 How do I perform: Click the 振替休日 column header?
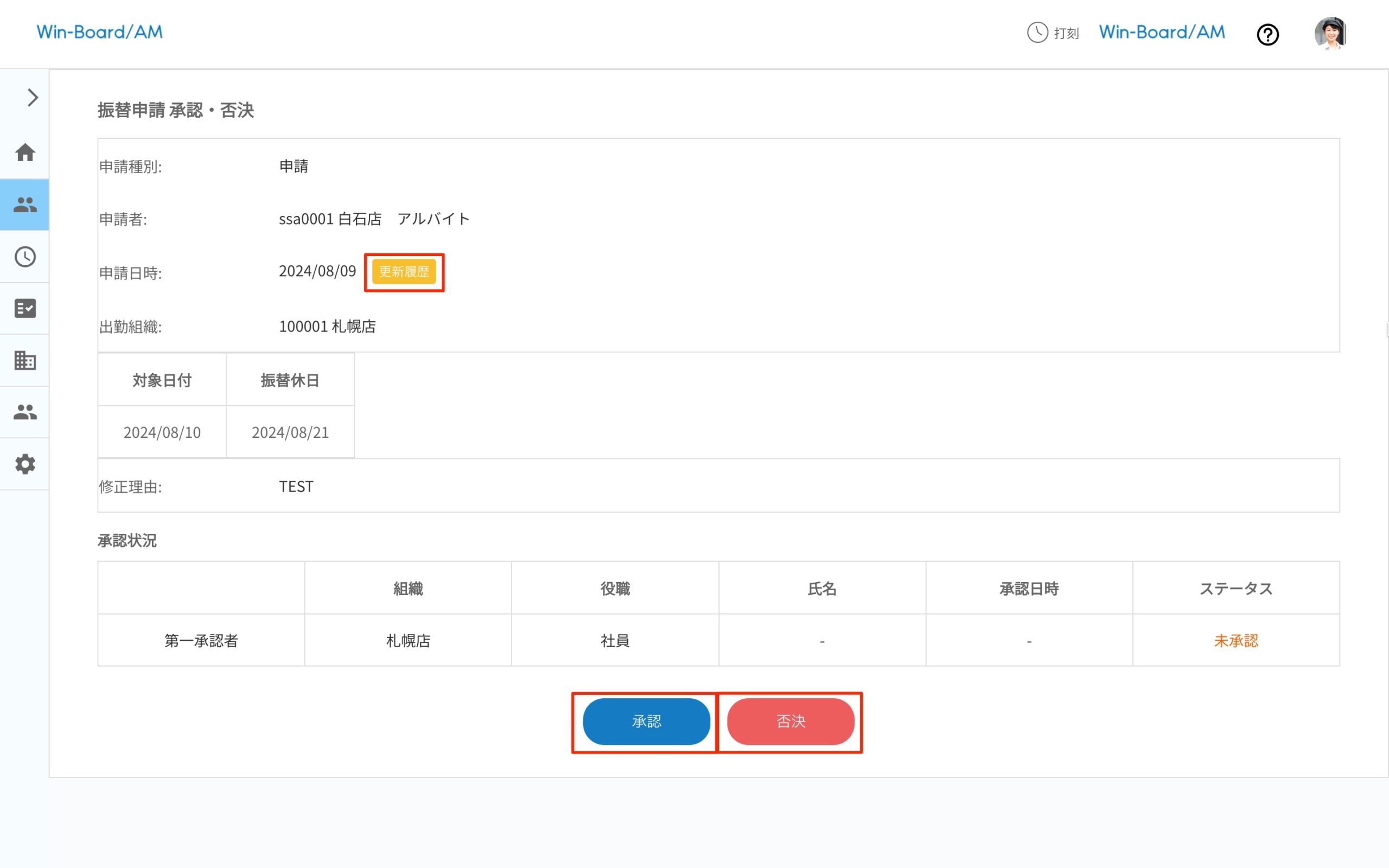tap(290, 379)
